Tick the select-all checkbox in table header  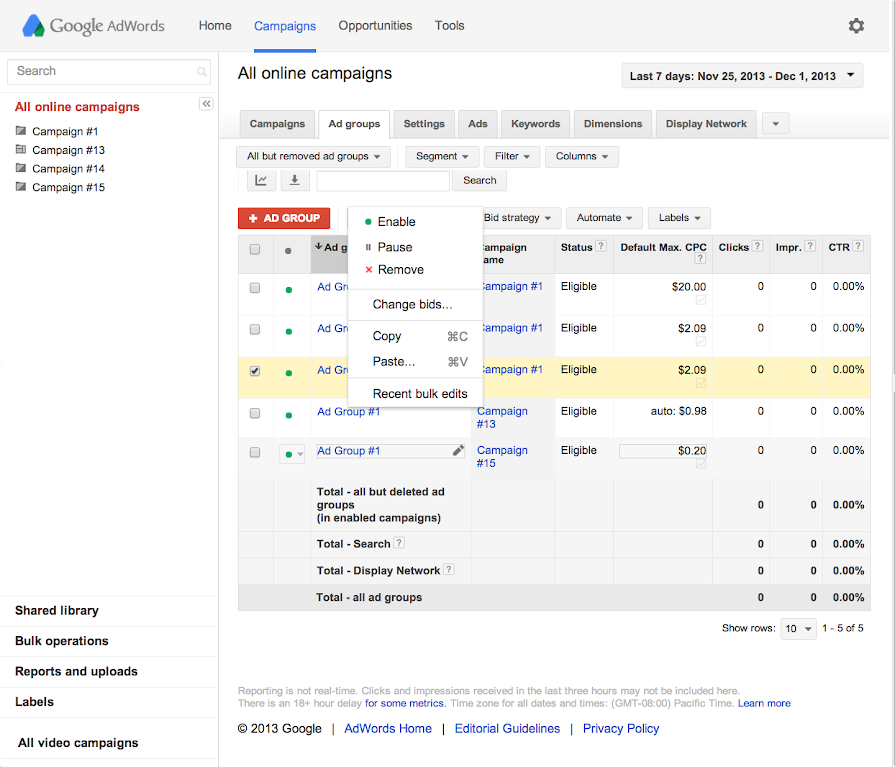coord(255,250)
